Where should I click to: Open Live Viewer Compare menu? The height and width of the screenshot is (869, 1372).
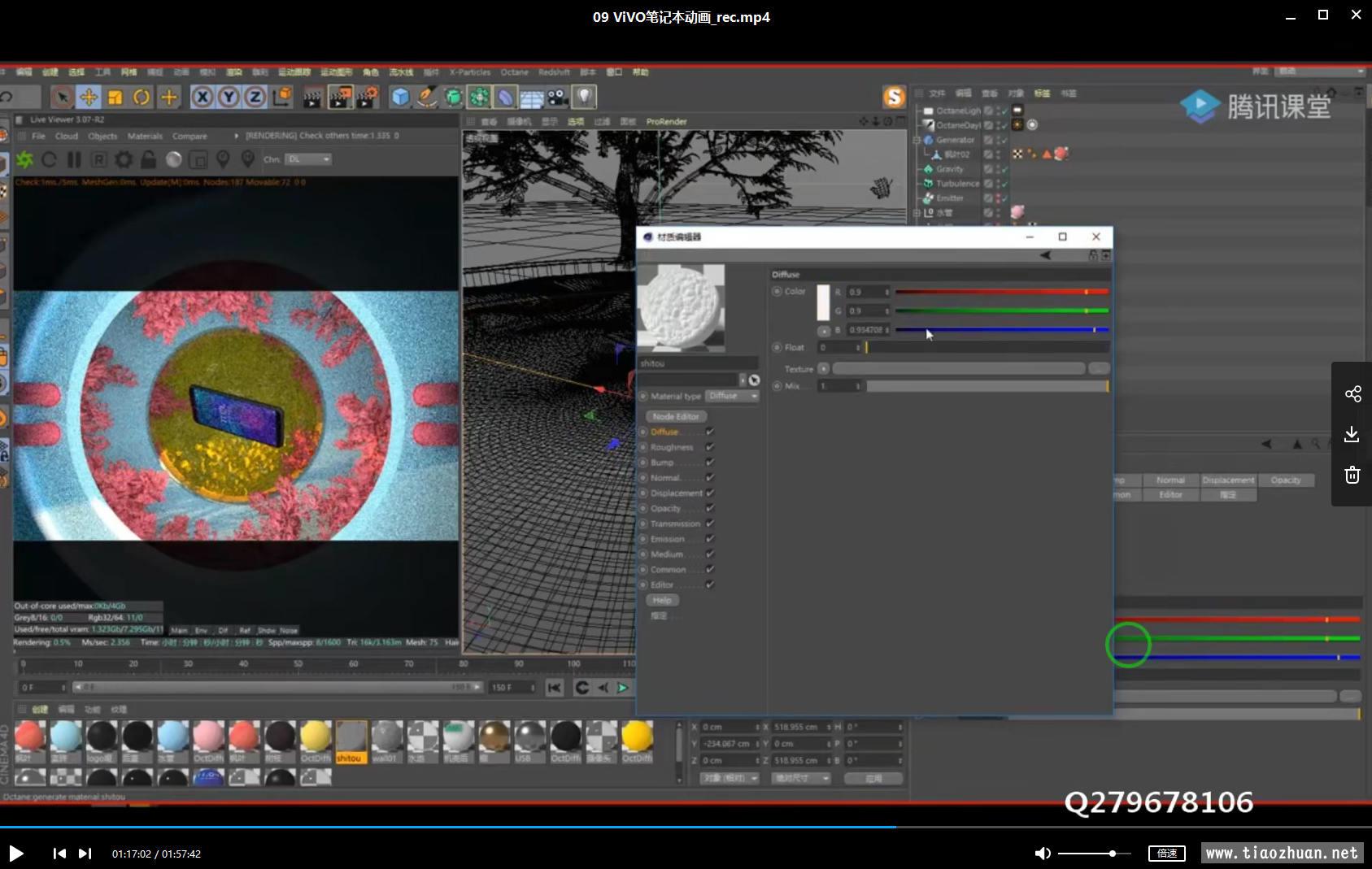(x=189, y=136)
